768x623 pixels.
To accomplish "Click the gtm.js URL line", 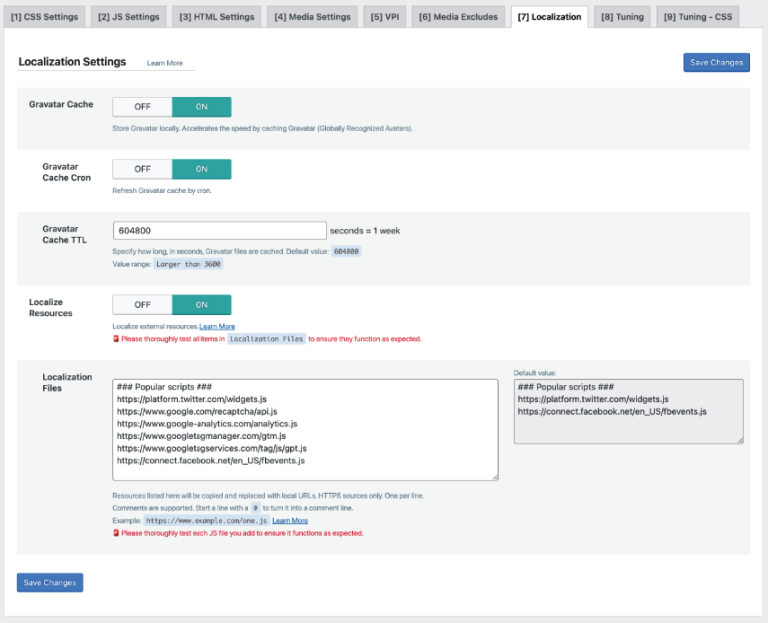I will point(201,436).
